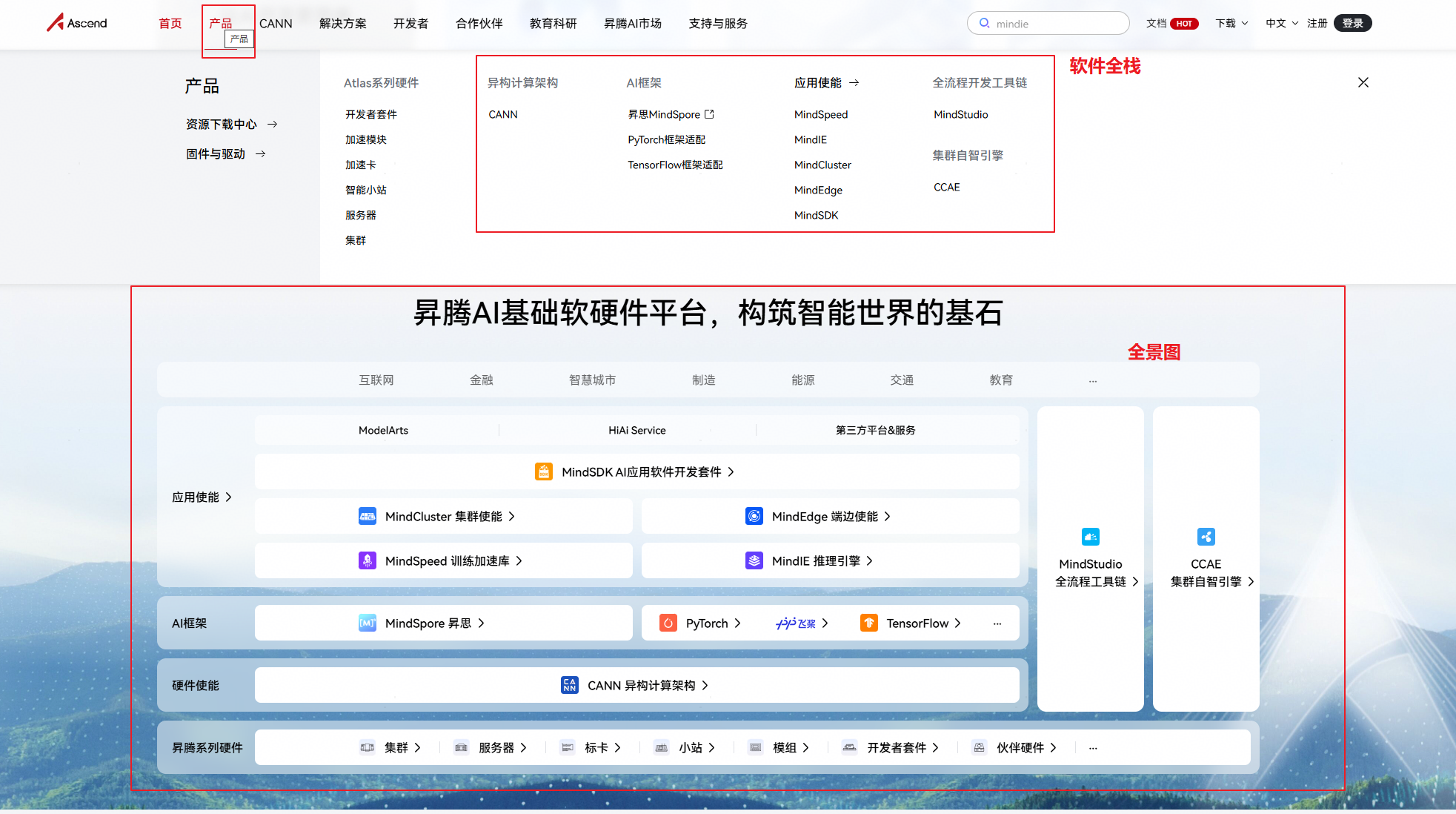Click the MindEdge 端边使能 icon

point(754,516)
